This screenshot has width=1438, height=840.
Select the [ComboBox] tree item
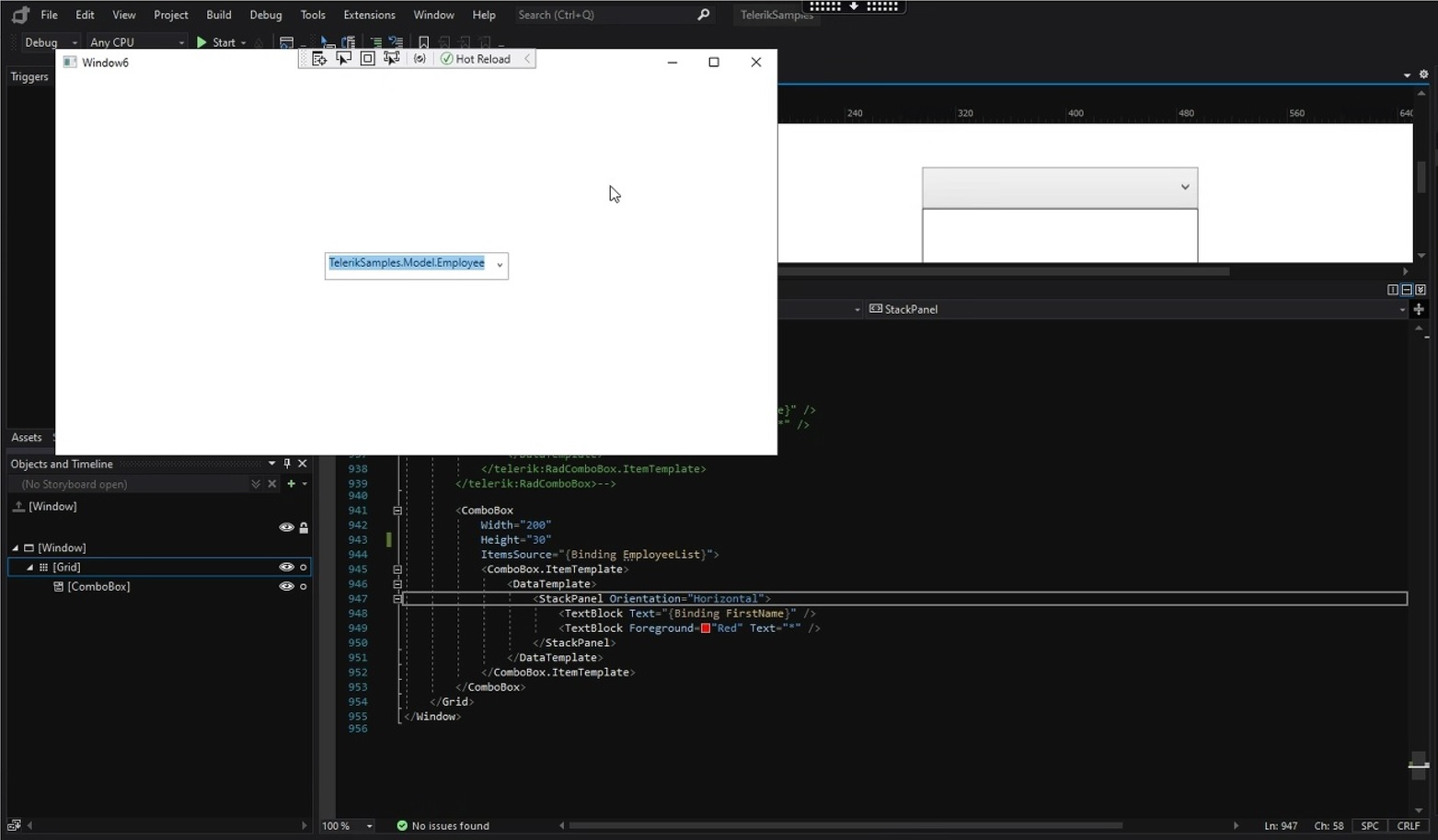[x=98, y=587]
